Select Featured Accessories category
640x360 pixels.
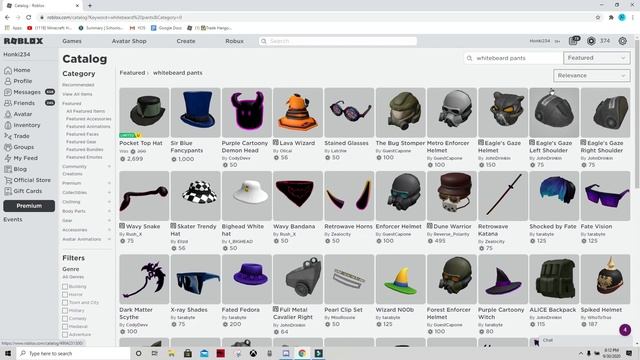tap(89, 119)
